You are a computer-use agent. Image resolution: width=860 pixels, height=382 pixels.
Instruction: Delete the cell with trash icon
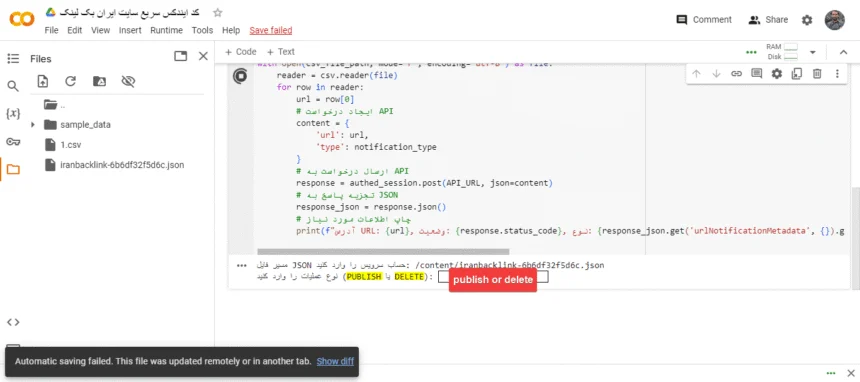point(817,74)
